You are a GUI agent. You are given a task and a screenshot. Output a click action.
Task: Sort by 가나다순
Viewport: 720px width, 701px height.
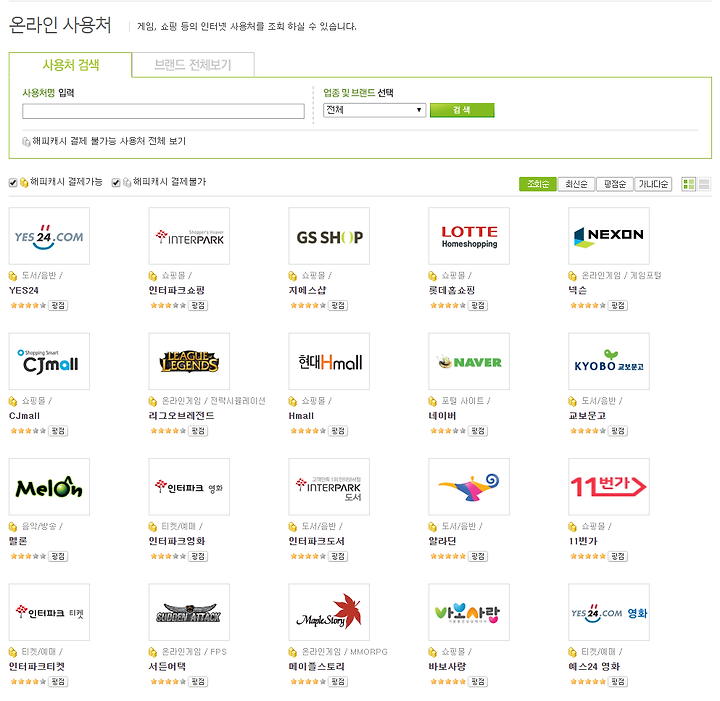coord(653,184)
